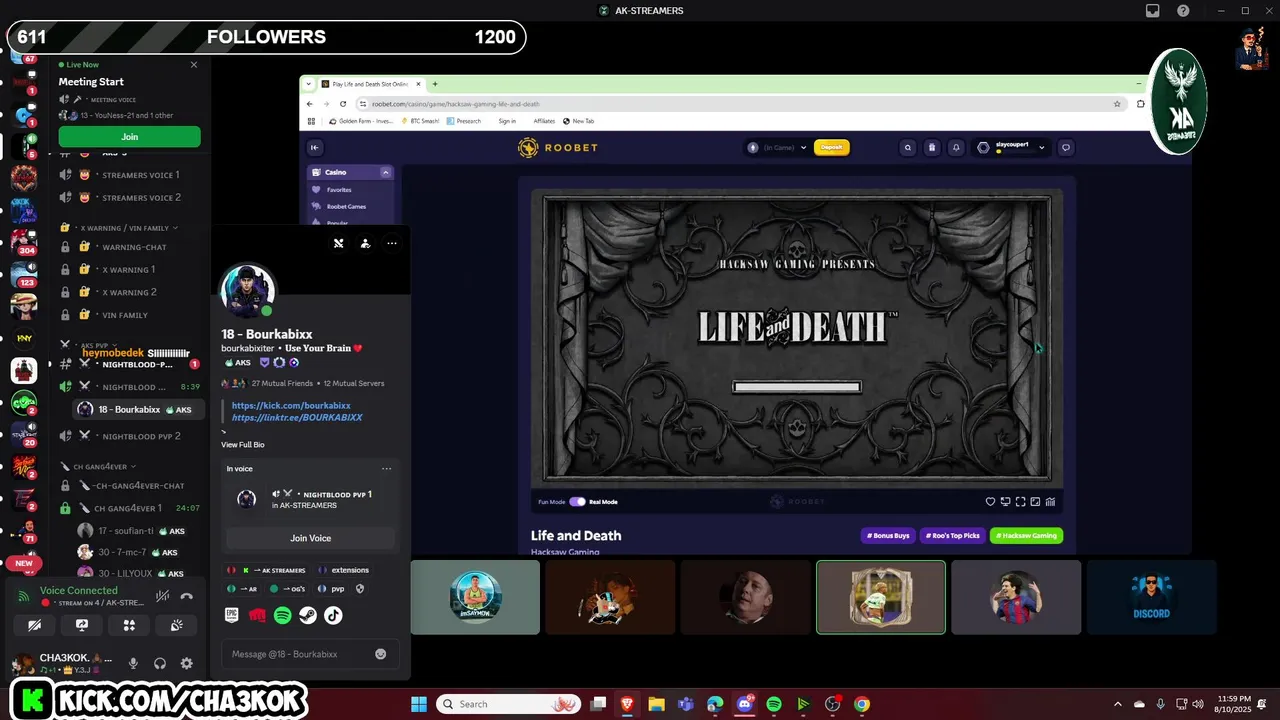
Task: Deafen headphones in Discord user panel
Action: pyautogui.click(x=160, y=663)
